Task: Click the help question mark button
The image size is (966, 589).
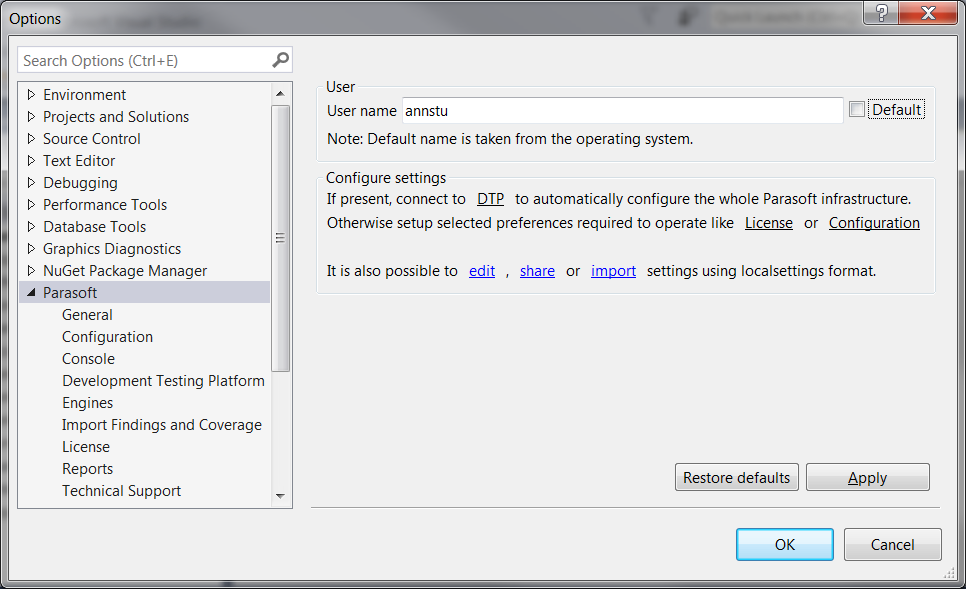Action: point(882,12)
